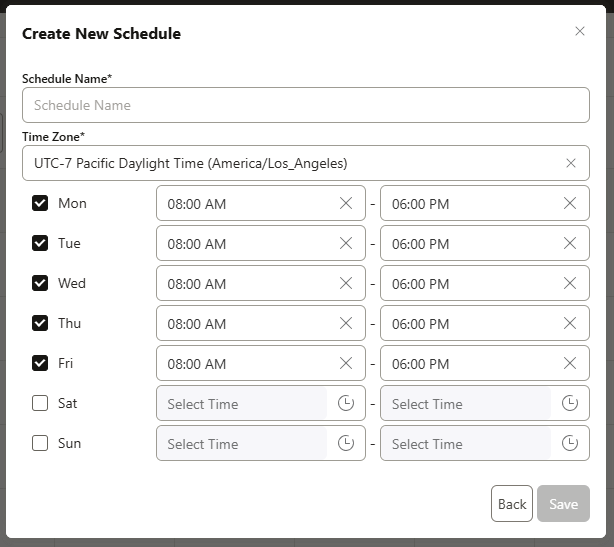This screenshot has width=614, height=547.
Task: Clear Tuesday end time
Action: 570,243
